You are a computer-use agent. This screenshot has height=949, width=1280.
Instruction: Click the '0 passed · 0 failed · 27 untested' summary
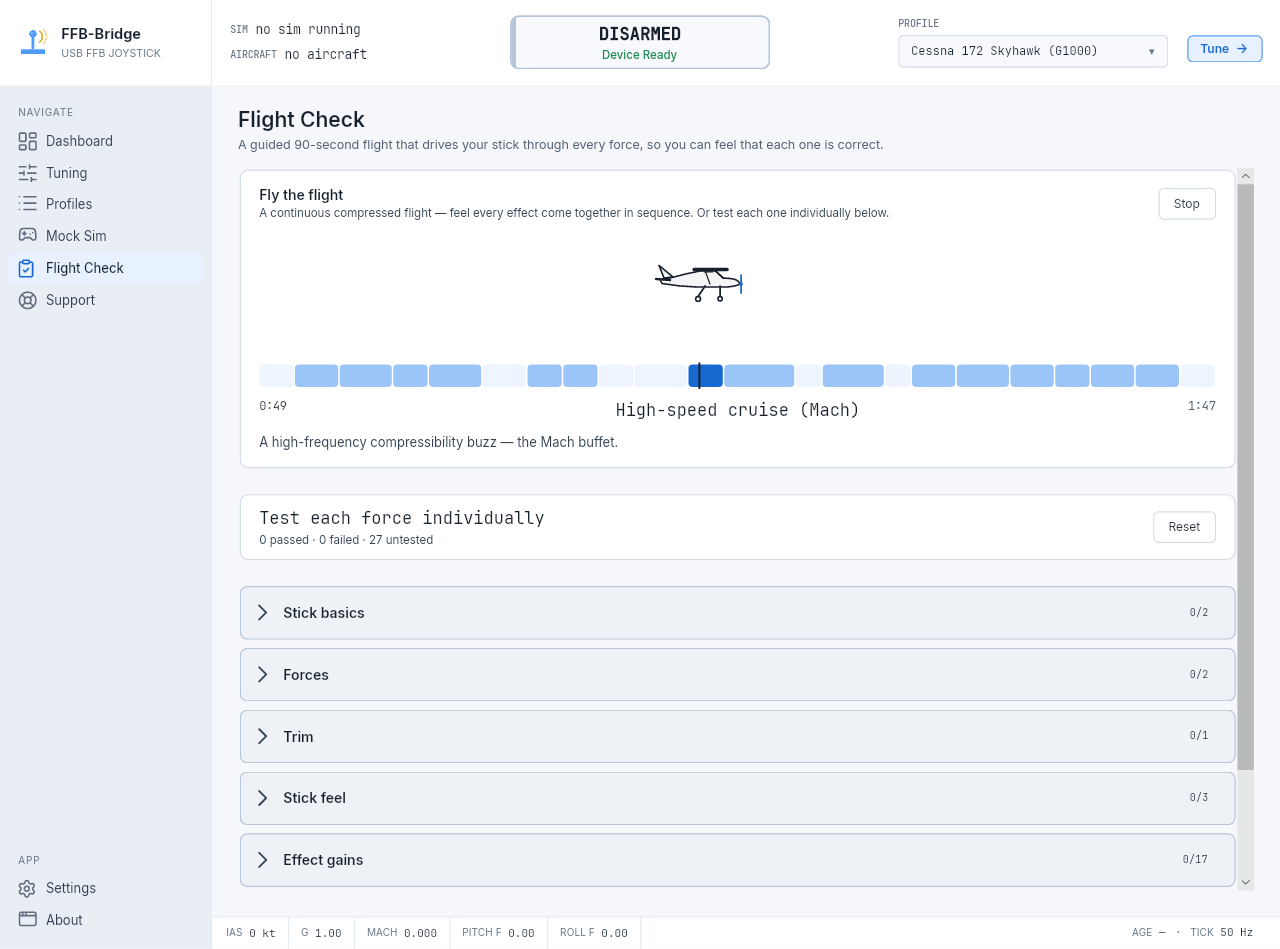[346, 540]
